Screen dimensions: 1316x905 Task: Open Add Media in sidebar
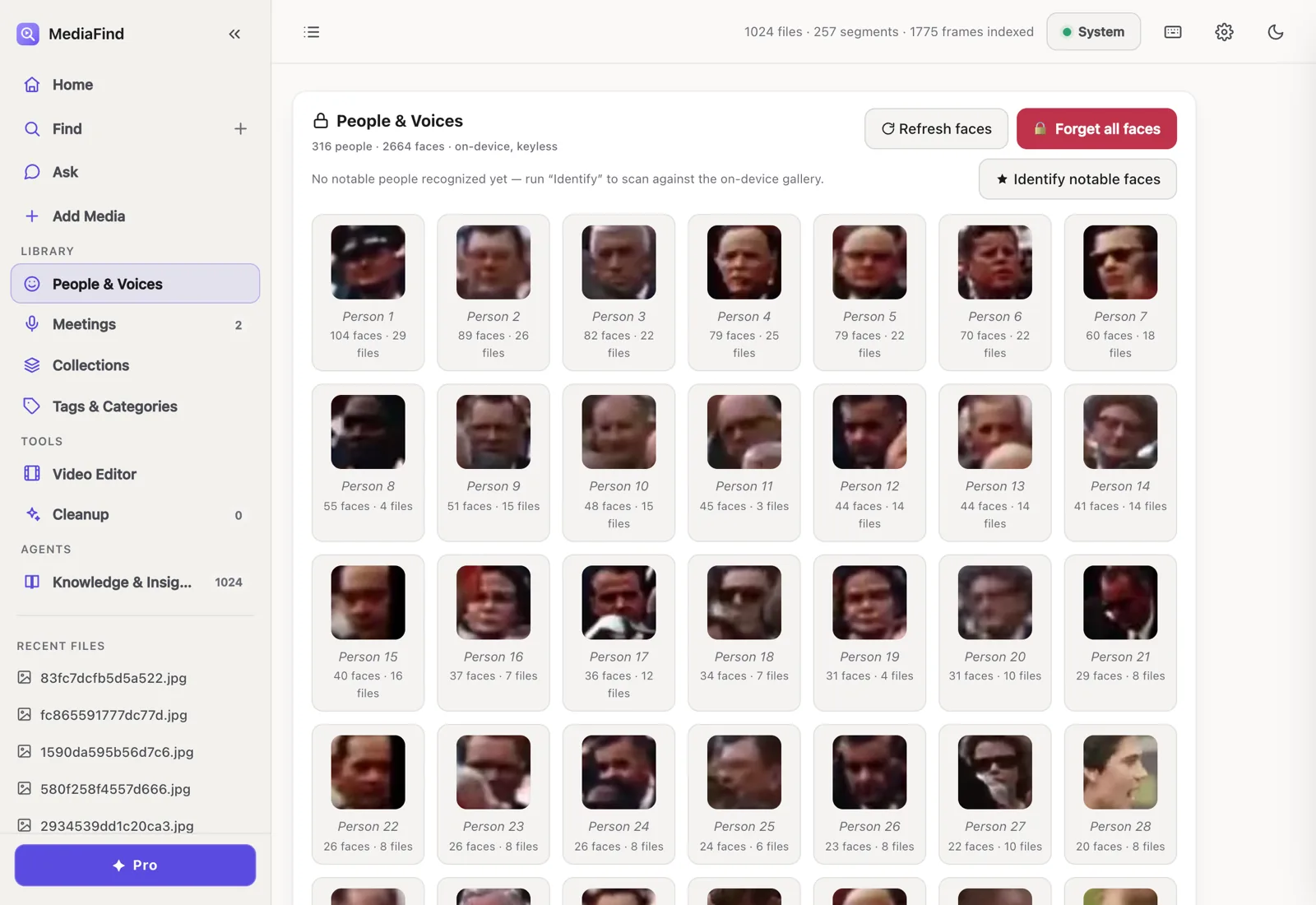coord(135,216)
